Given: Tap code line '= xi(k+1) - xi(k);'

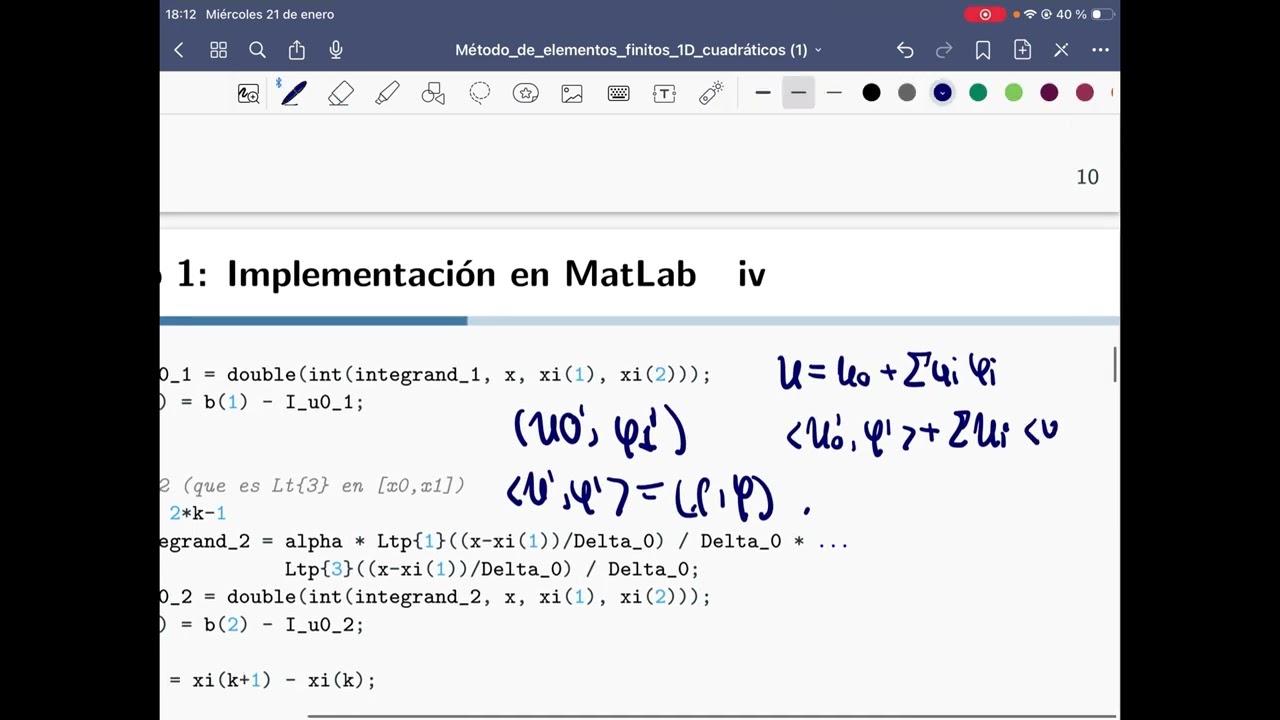Looking at the screenshot, I should [x=272, y=680].
